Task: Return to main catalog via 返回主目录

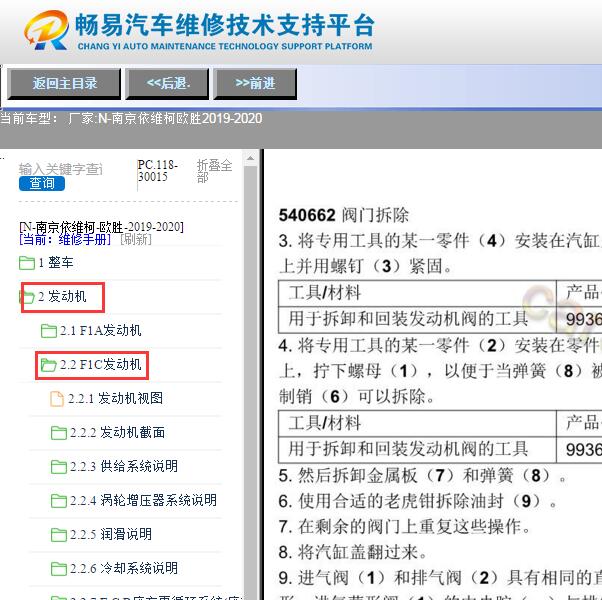Action: (64, 83)
